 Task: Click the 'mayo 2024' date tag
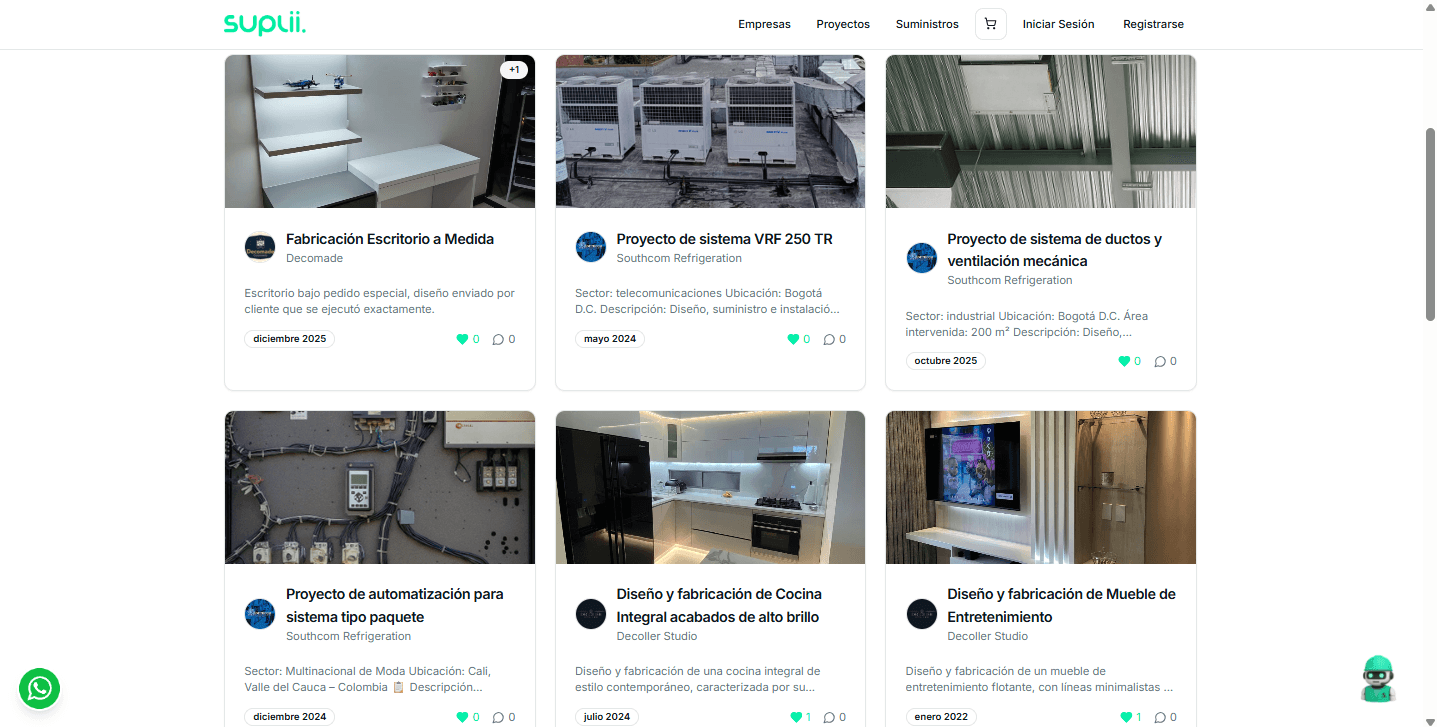tap(610, 339)
